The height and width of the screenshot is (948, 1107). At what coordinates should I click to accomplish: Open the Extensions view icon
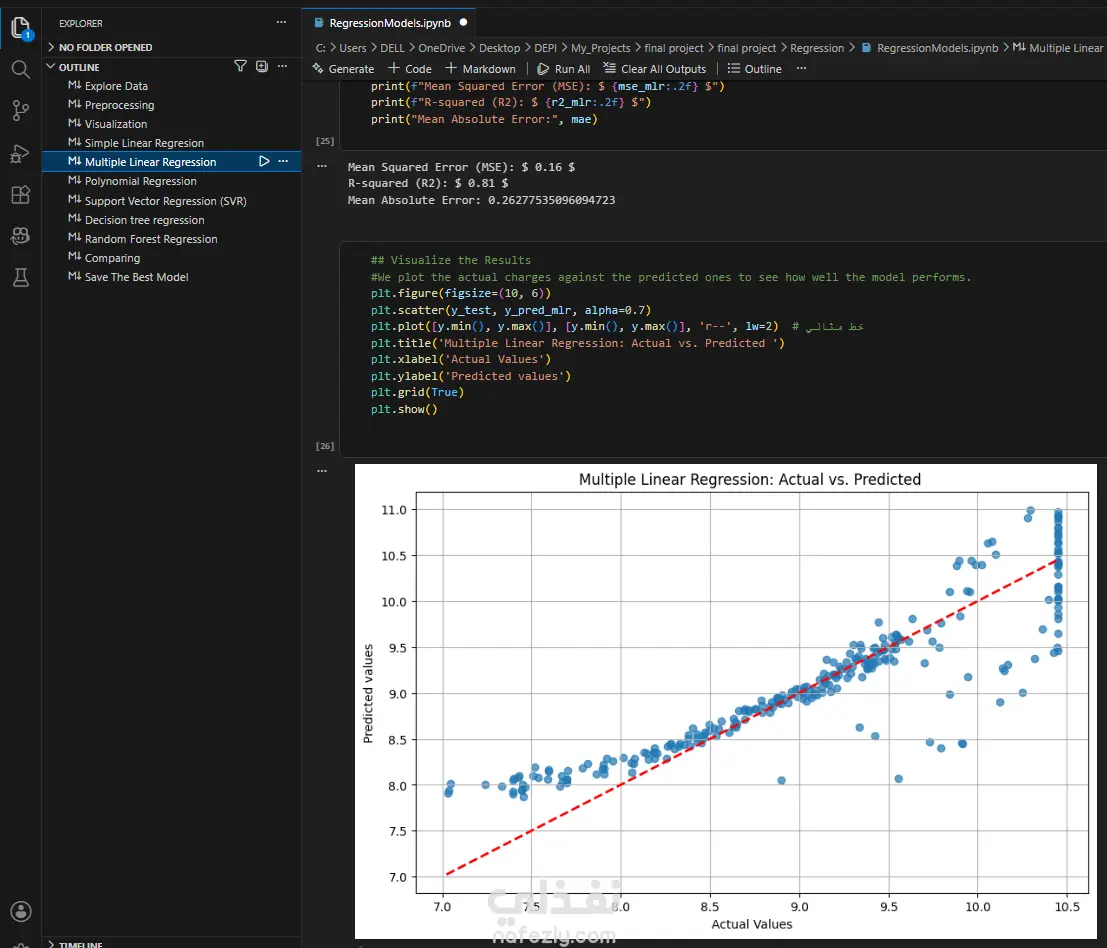pyautogui.click(x=20, y=194)
